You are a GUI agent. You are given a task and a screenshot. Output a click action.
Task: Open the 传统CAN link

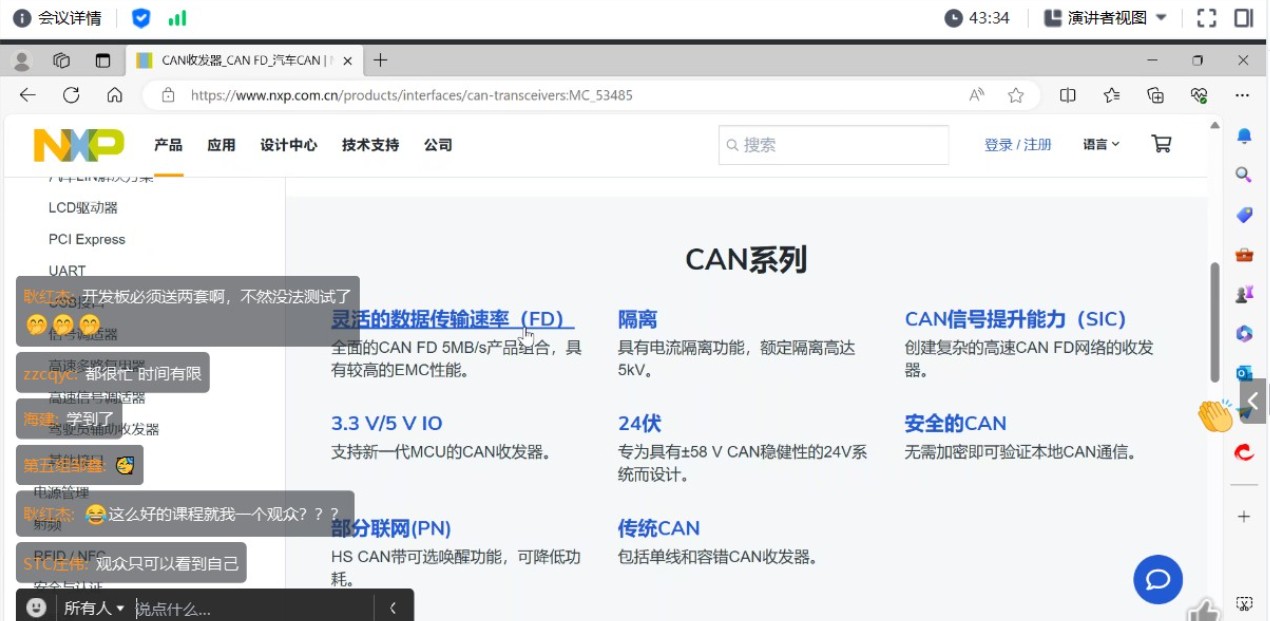(658, 528)
